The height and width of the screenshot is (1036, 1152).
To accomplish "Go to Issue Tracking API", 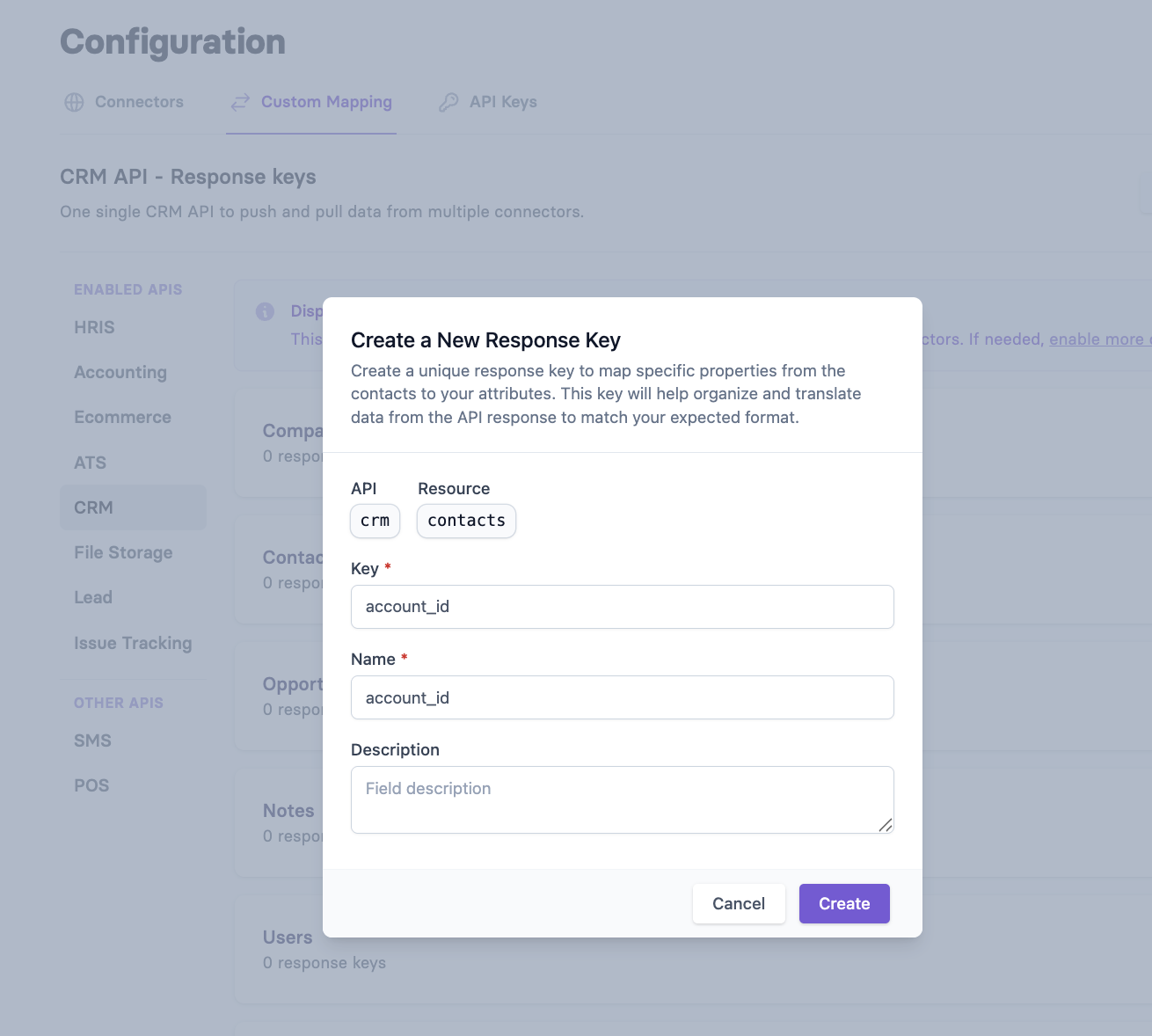I will [x=133, y=643].
